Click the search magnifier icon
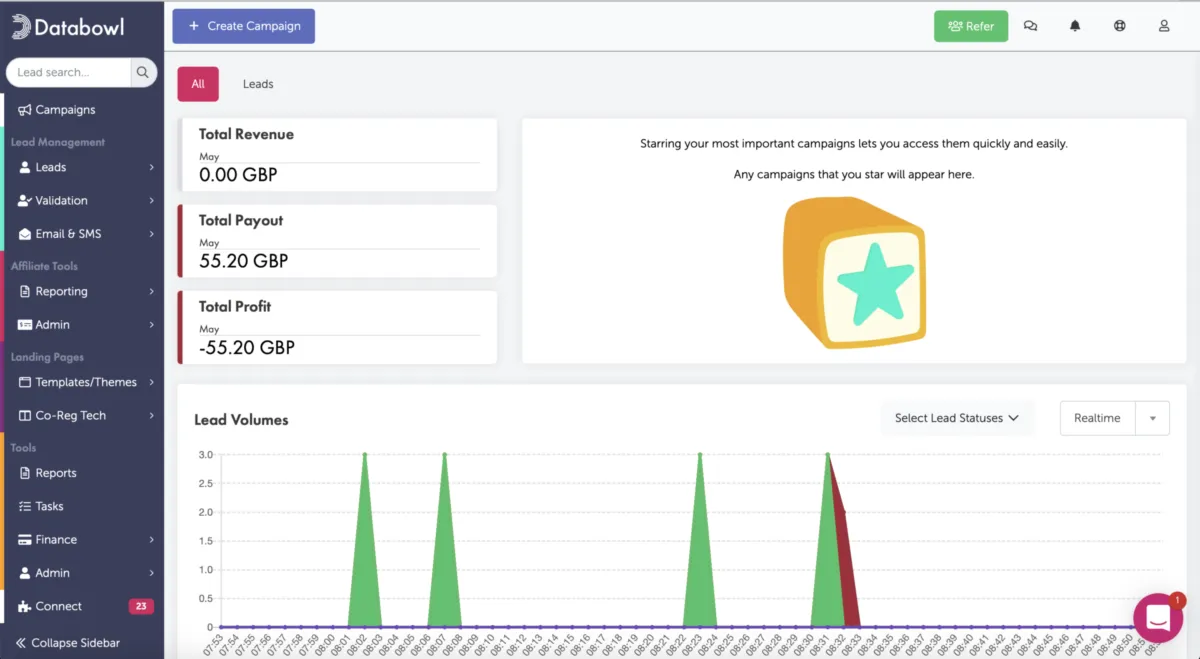Viewport: 1200px width, 659px height. tap(143, 72)
